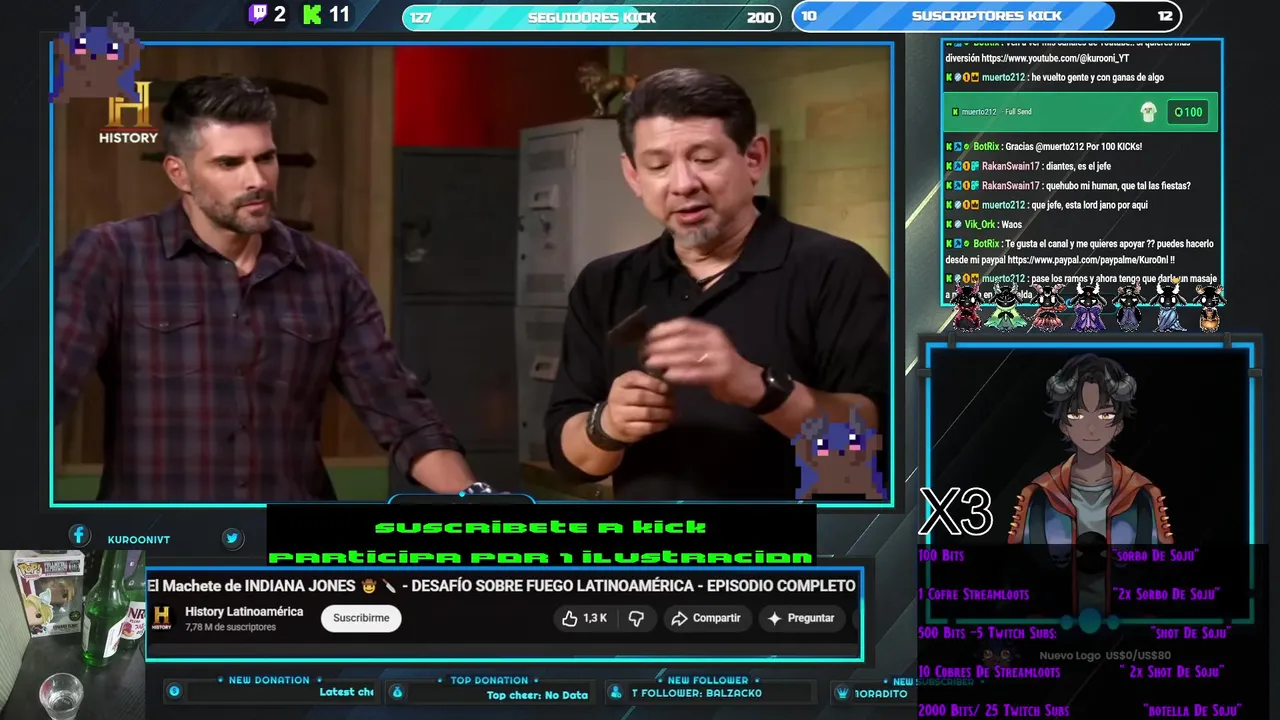1280x720 pixels.
Task: Select the orange pumpkin chat sprite avatar
Action: click(1209, 309)
